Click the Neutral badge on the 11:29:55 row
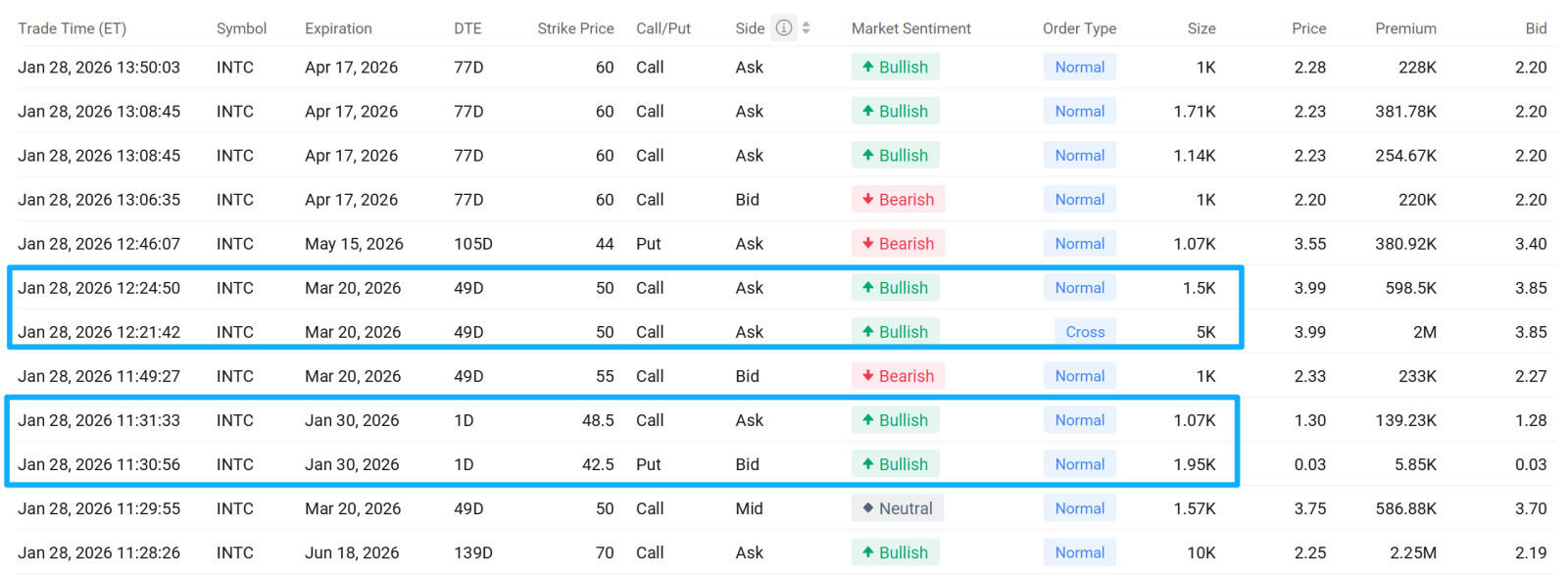 898,508
